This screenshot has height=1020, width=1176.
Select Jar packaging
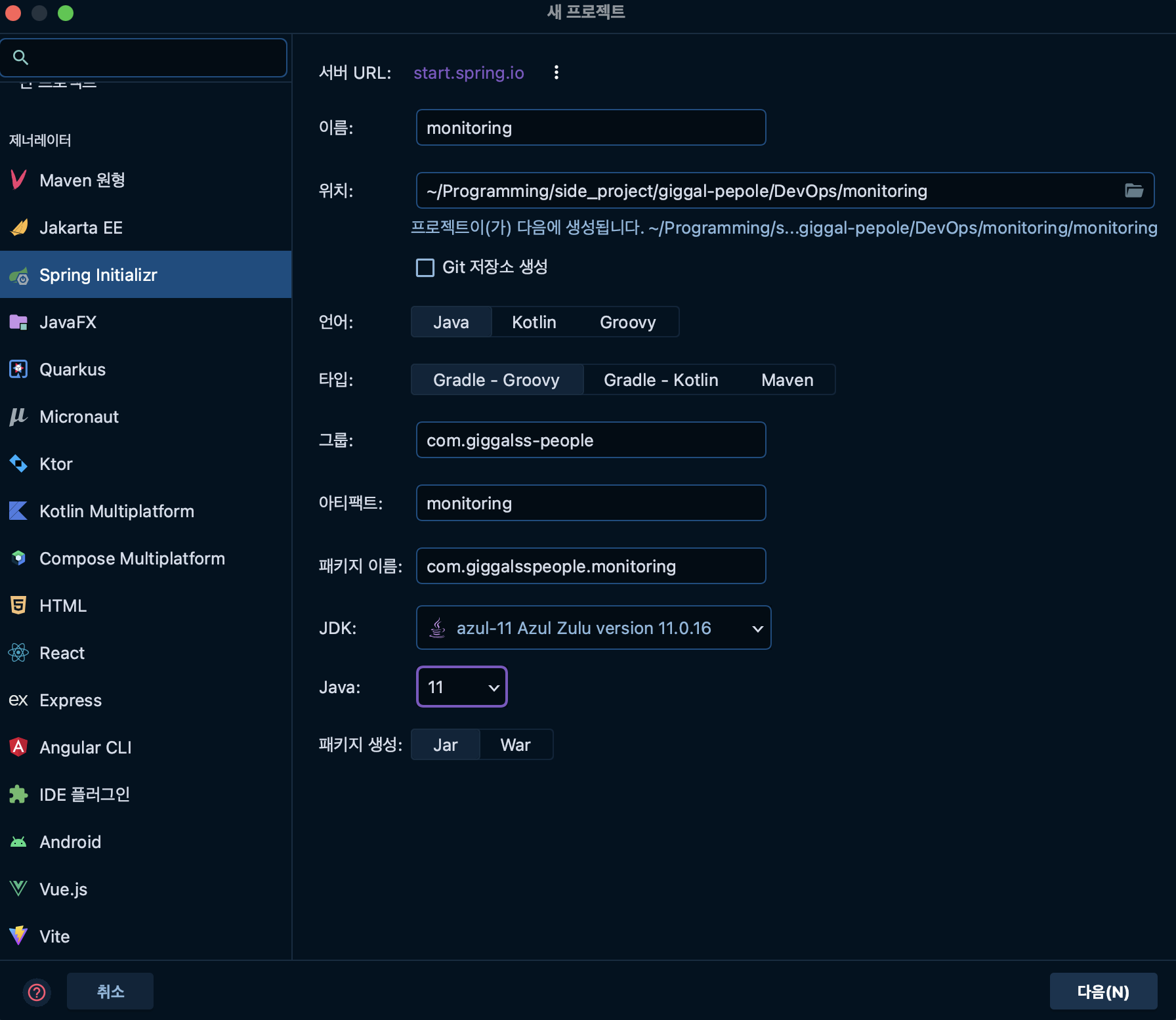point(446,745)
